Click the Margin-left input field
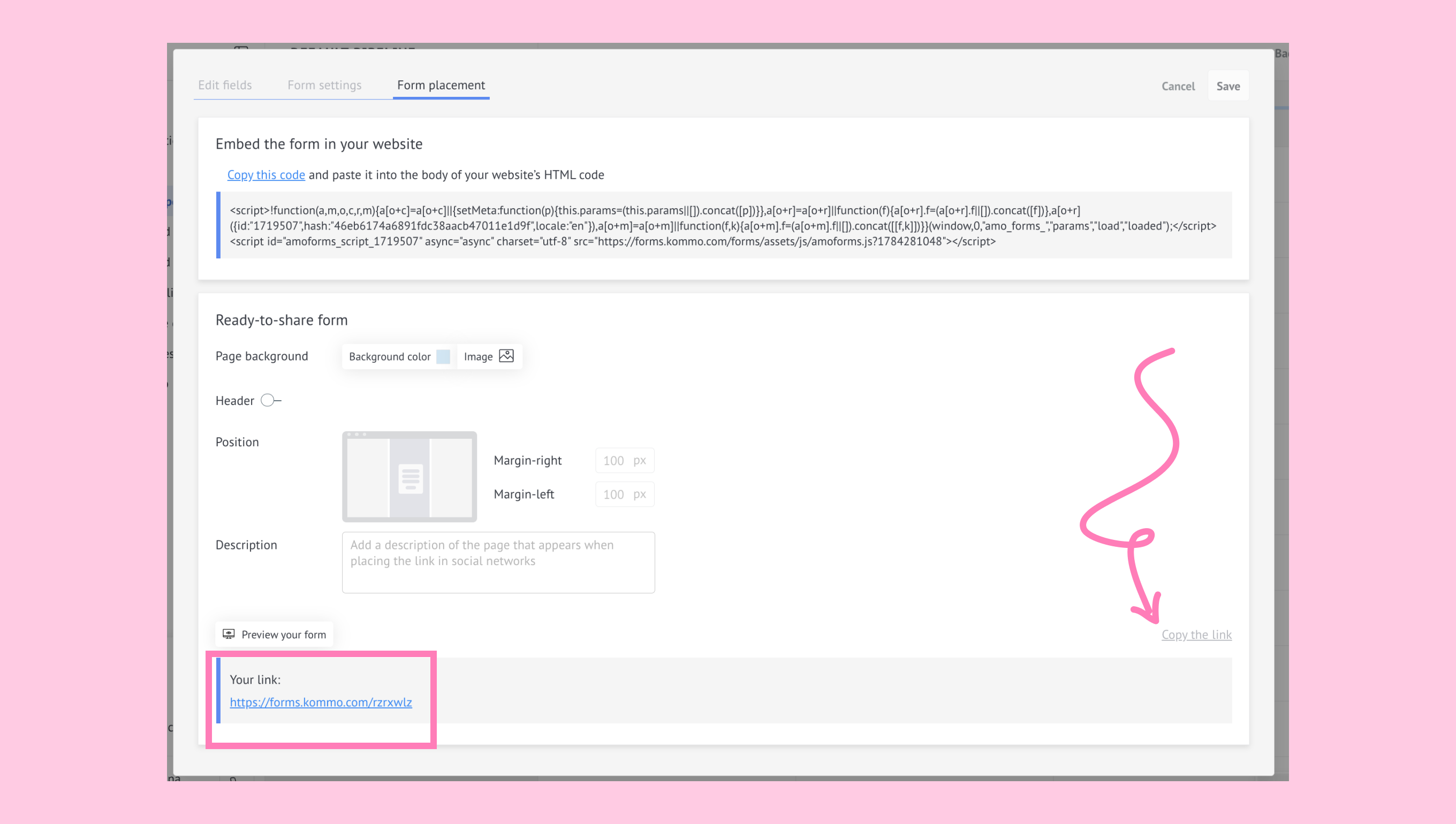 (x=625, y=494)
